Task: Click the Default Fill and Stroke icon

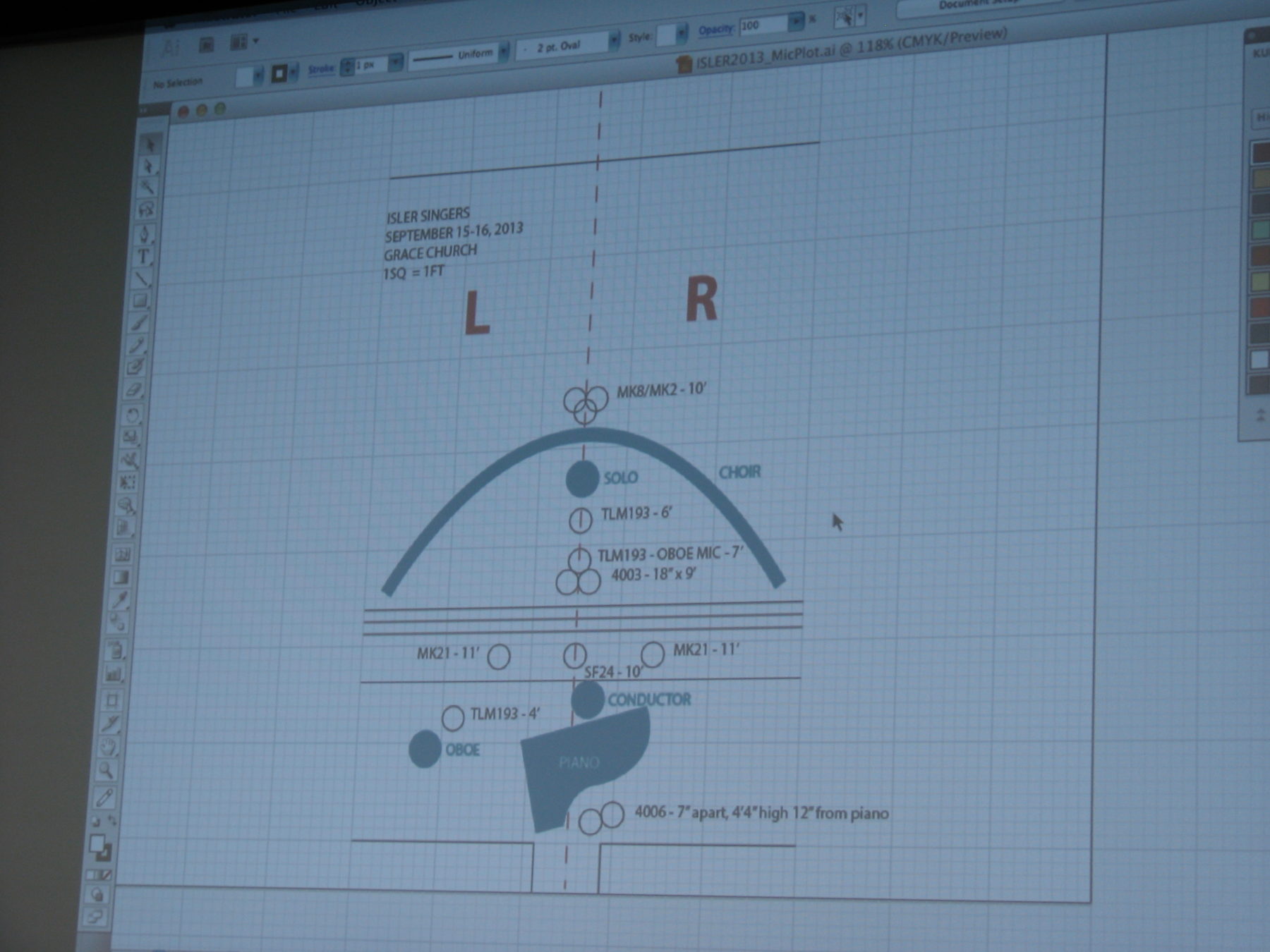Action: pos(96,822)
